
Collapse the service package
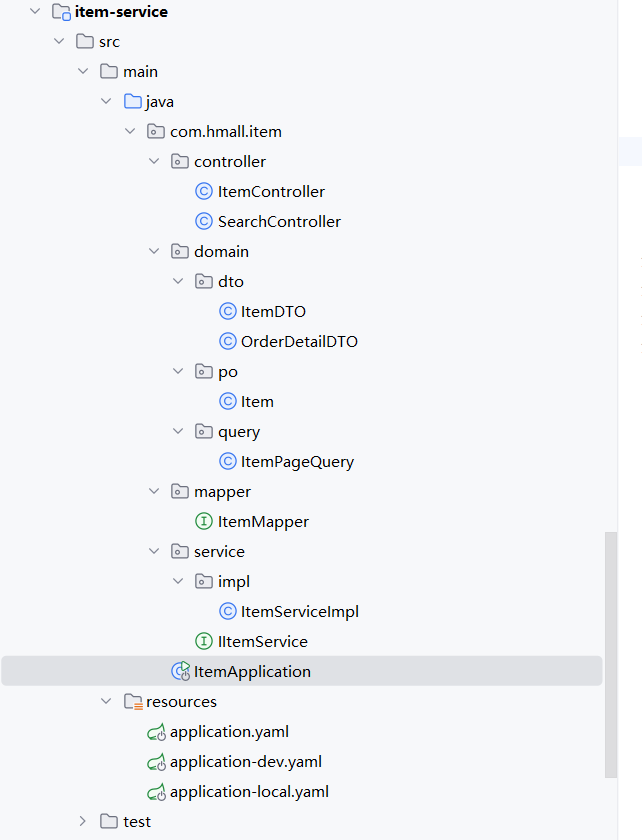click(154, 551)
